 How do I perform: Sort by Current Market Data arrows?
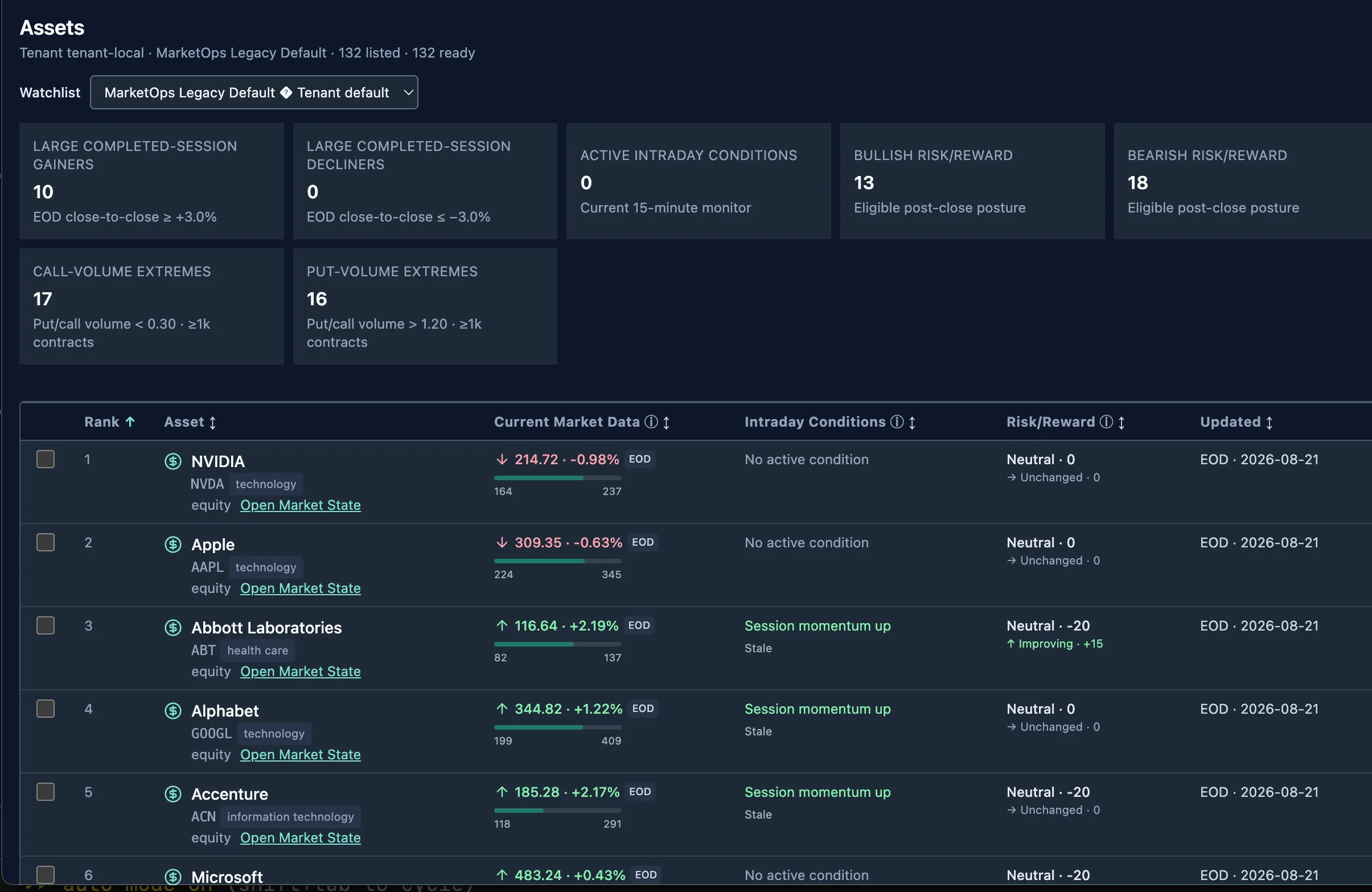pyautogui.click(x=667, y=423)
